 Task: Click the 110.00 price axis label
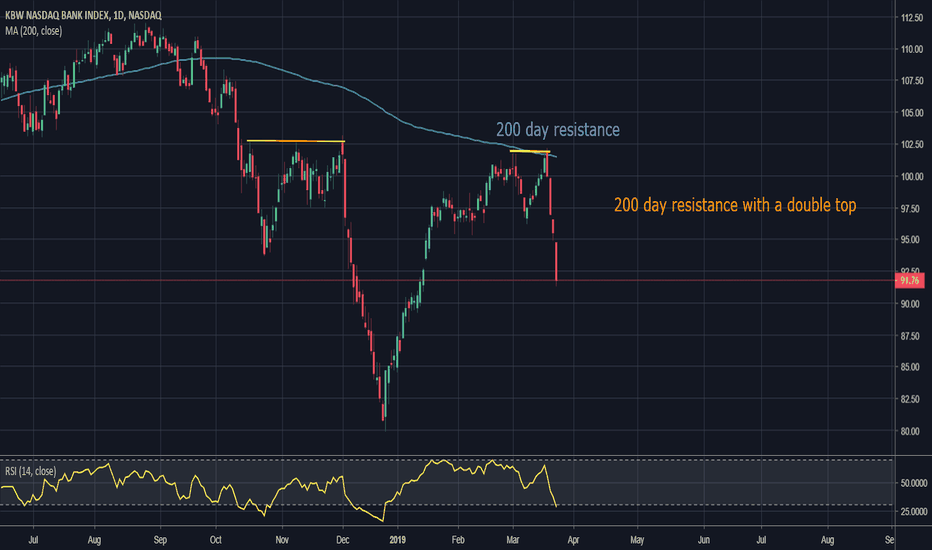[912, 49]
